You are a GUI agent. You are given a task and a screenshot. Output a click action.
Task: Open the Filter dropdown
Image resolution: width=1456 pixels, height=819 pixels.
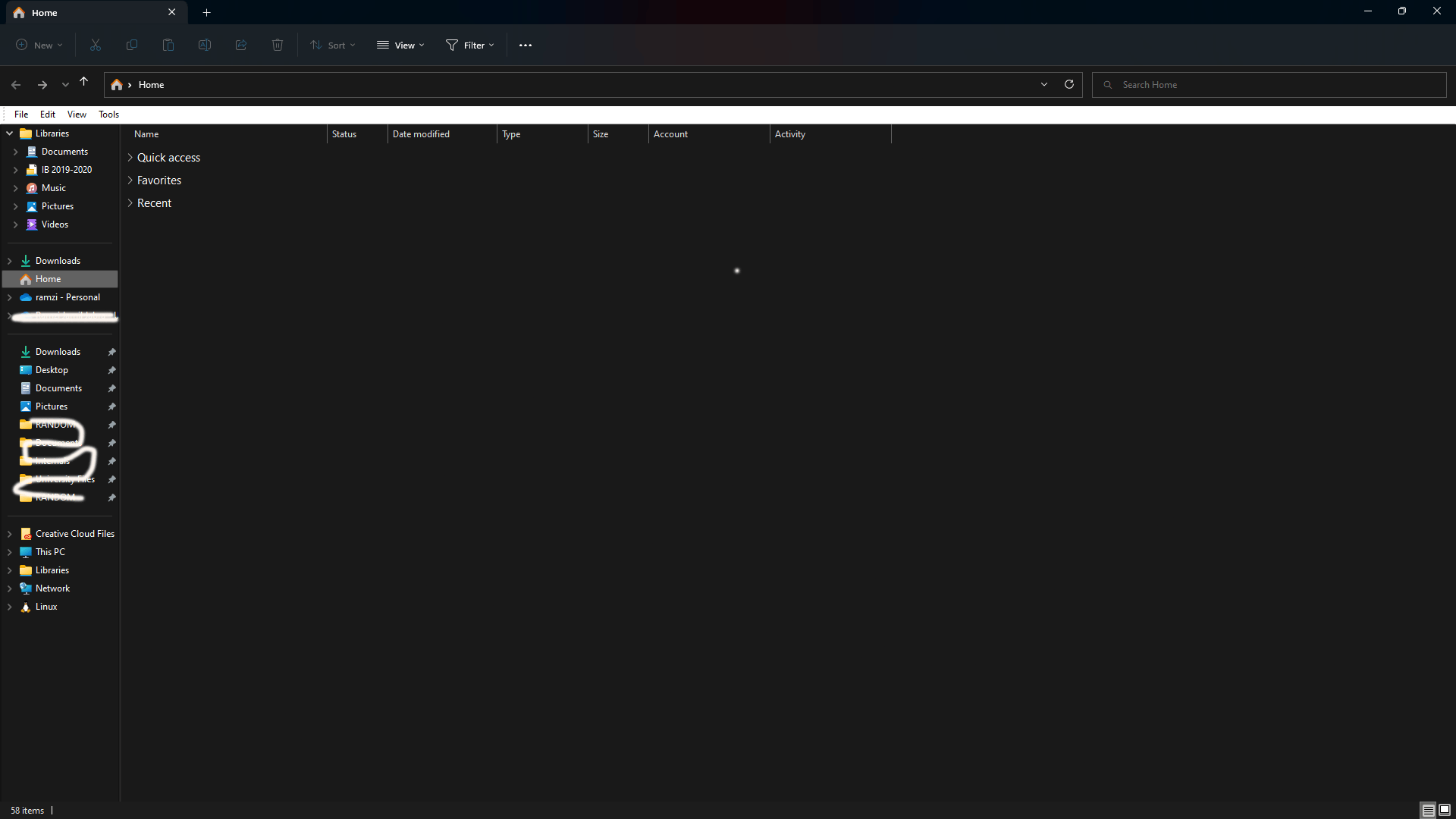tap(470, 45)
